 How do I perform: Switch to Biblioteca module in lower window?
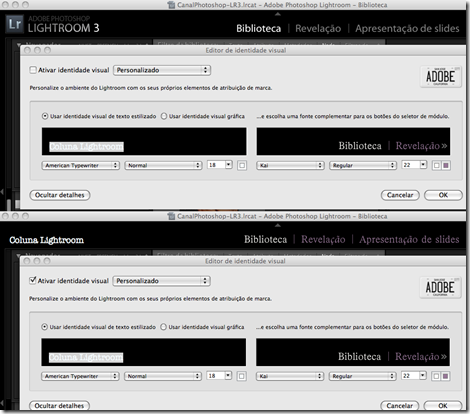tap(266, 239)
